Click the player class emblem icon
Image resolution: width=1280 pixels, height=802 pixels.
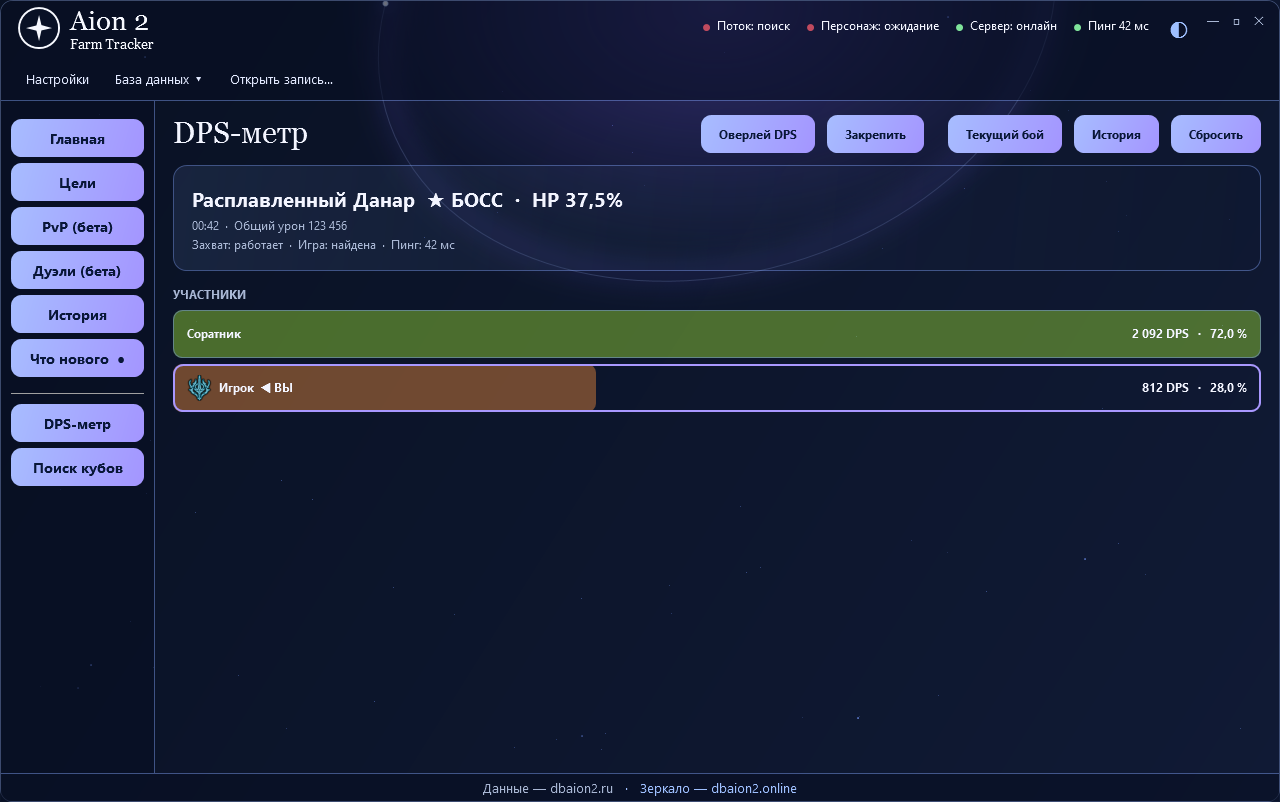tap(200, 388)
